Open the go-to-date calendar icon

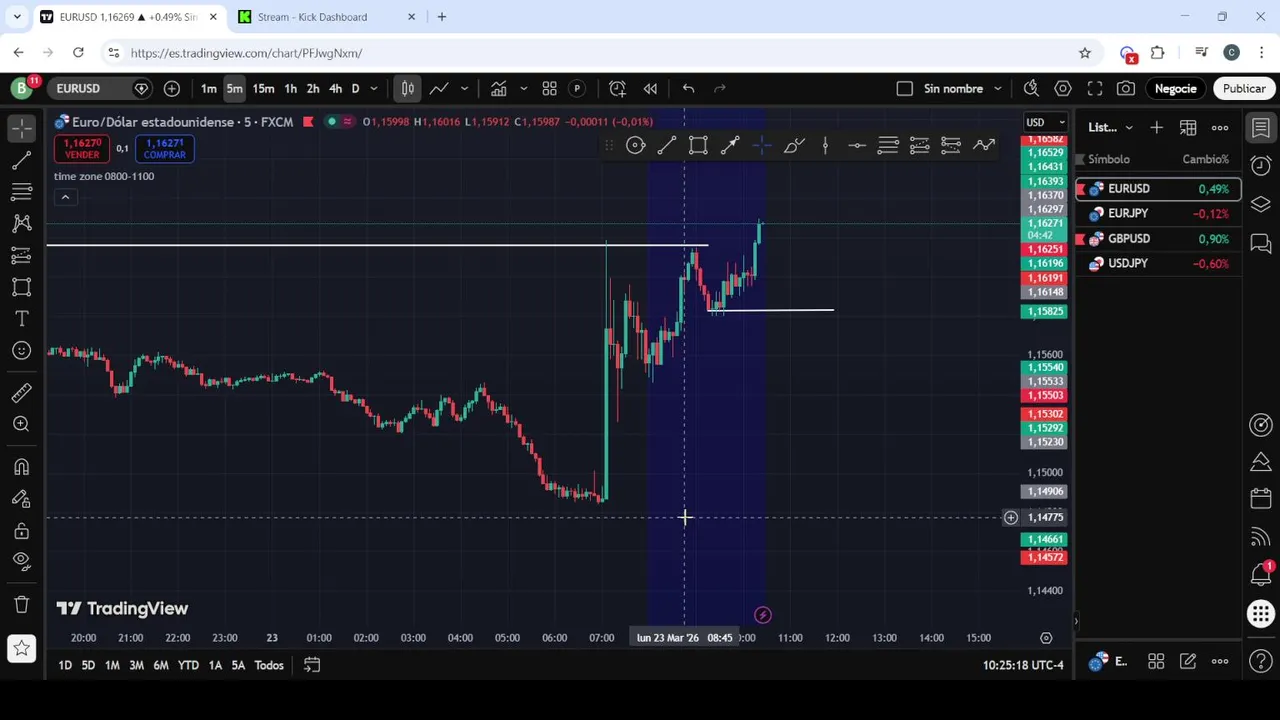[312, 665]
